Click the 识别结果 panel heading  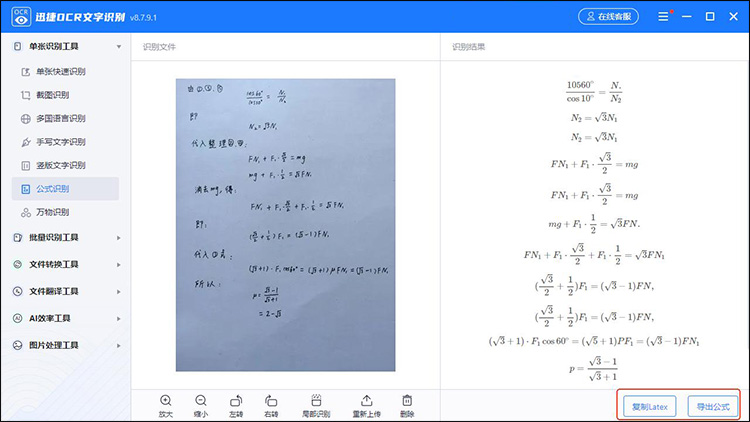469,47
